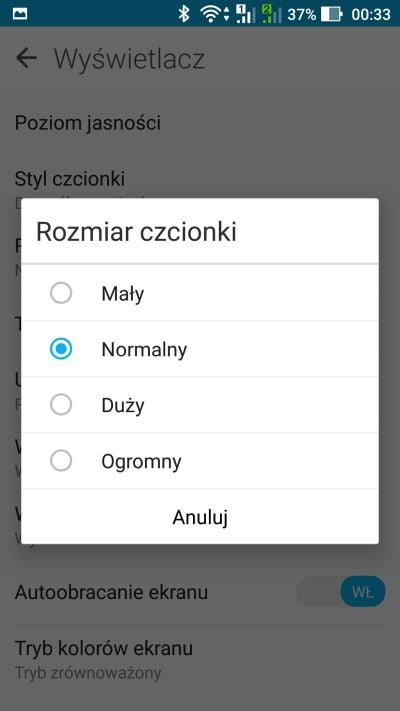The height and width of the screenshot is (711, 400).
Task: Tap the SIM 1 signal strength icon
Action: 246,14
